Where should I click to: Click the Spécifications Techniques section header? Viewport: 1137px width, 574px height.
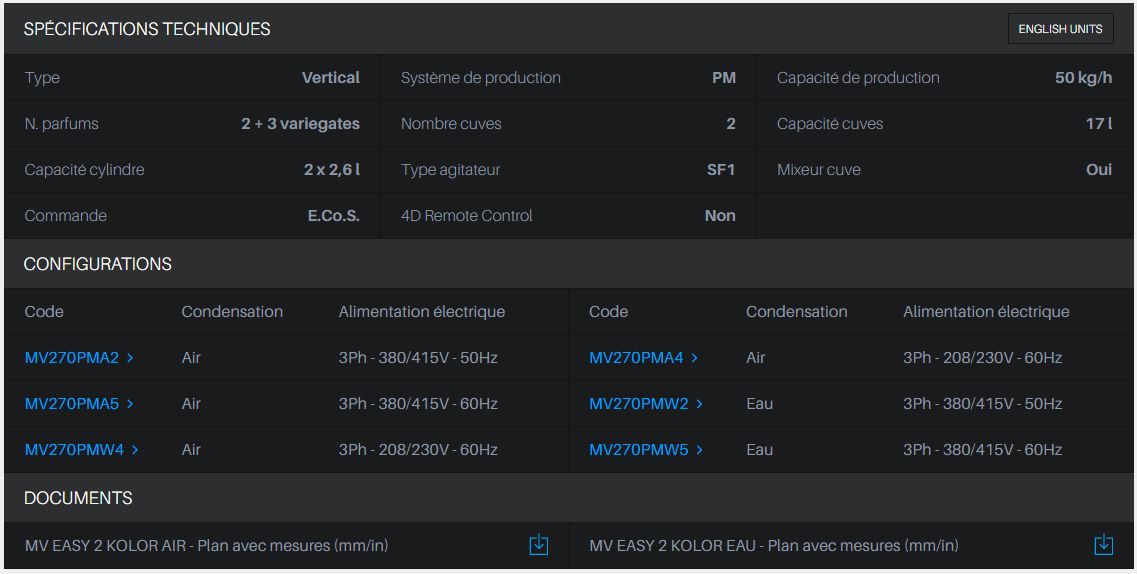[147, 29]
